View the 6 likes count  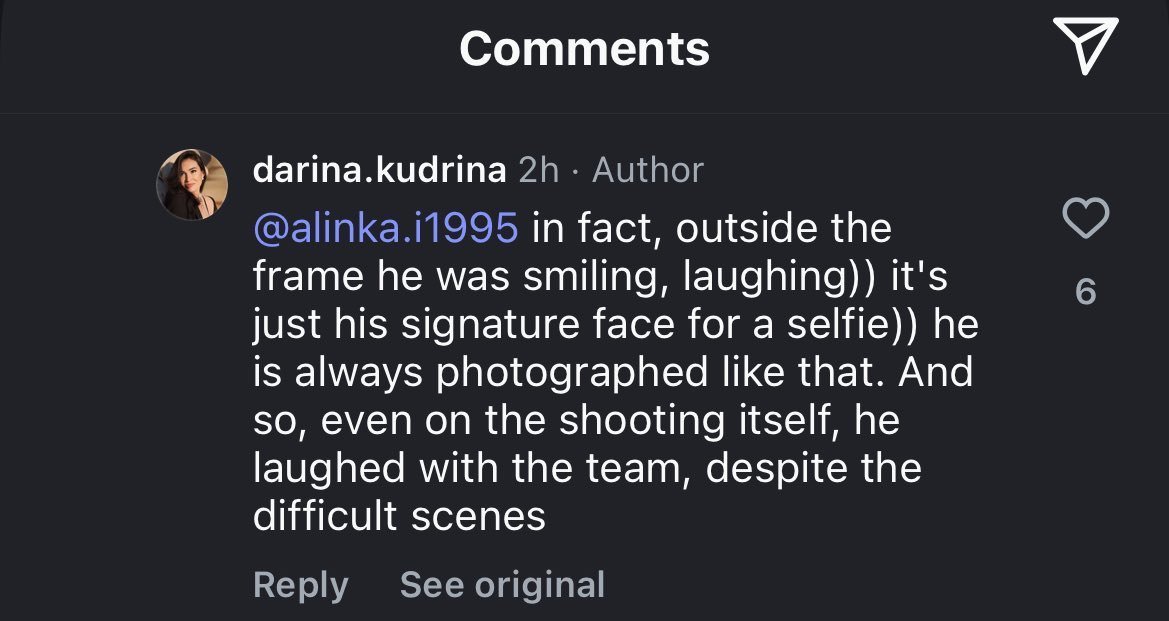pos(1085,292)
